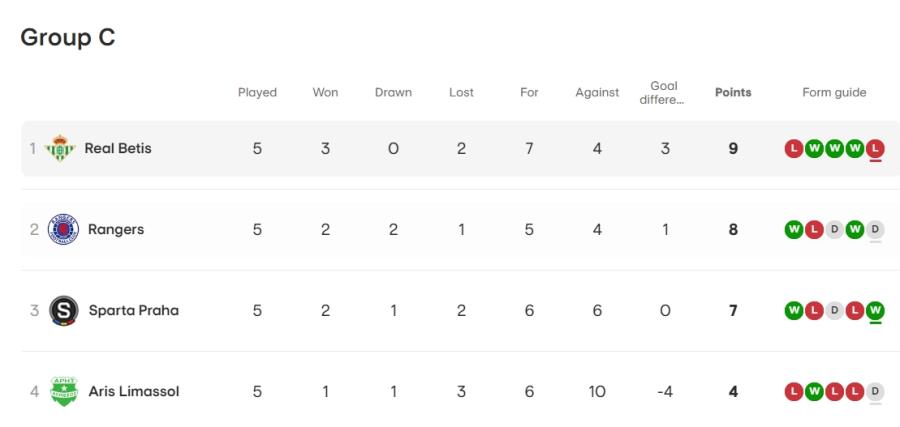Screen dimensions: 900x427
Task: Open the Sparta Praha team link
Action: pyautogui.click(x=134, y=310)
